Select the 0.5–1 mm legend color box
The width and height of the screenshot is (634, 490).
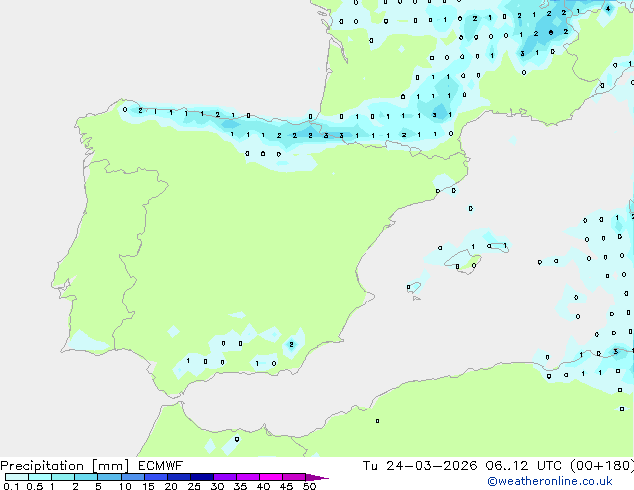pyautogui.click(x=40, y=477)
